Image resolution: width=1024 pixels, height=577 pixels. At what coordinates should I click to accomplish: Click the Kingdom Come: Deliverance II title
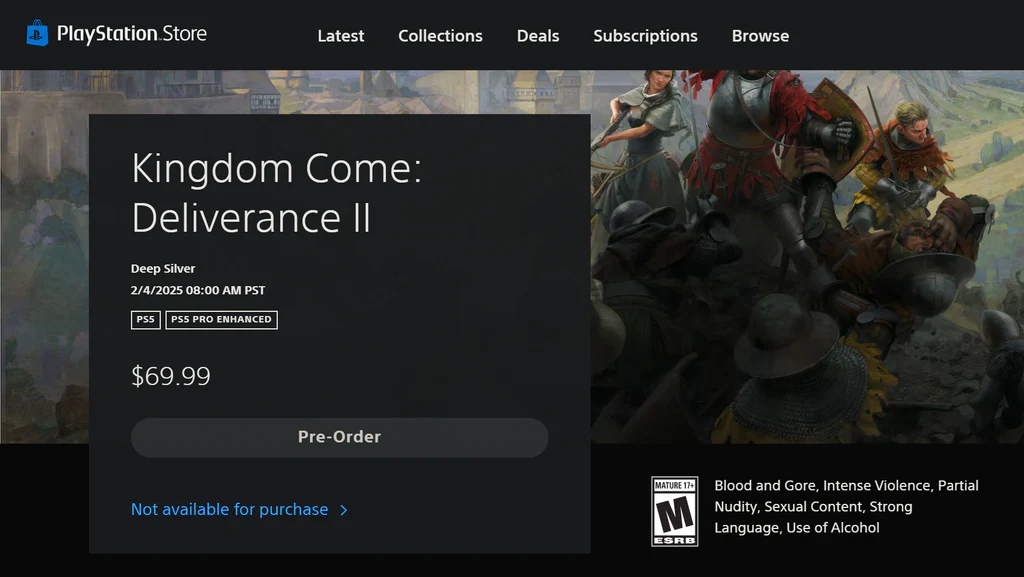point(276,193)
